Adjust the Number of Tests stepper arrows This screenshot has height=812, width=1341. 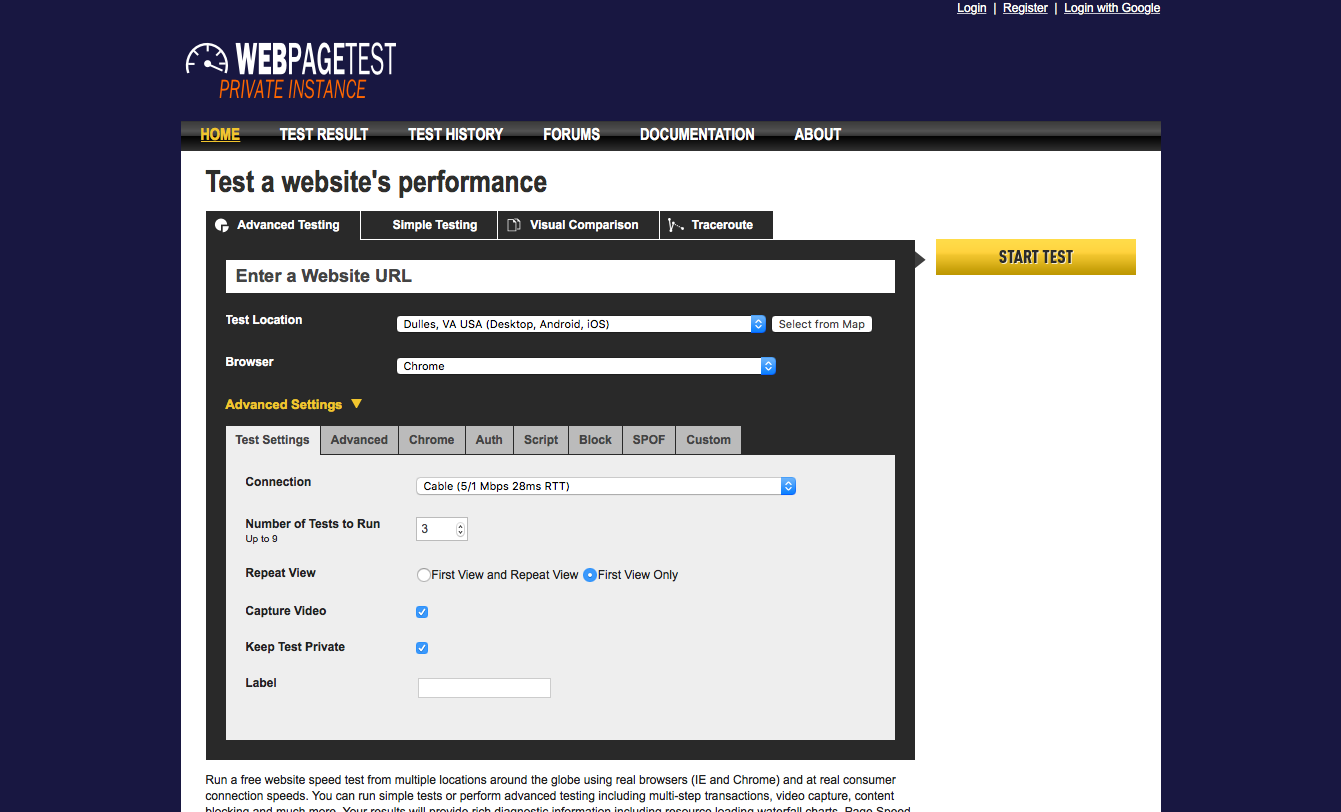[460, 529]
